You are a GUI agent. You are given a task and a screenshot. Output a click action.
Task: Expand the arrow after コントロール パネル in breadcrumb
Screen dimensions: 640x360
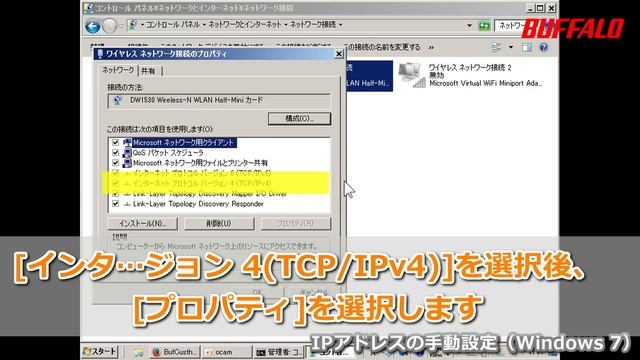point(204,25)
